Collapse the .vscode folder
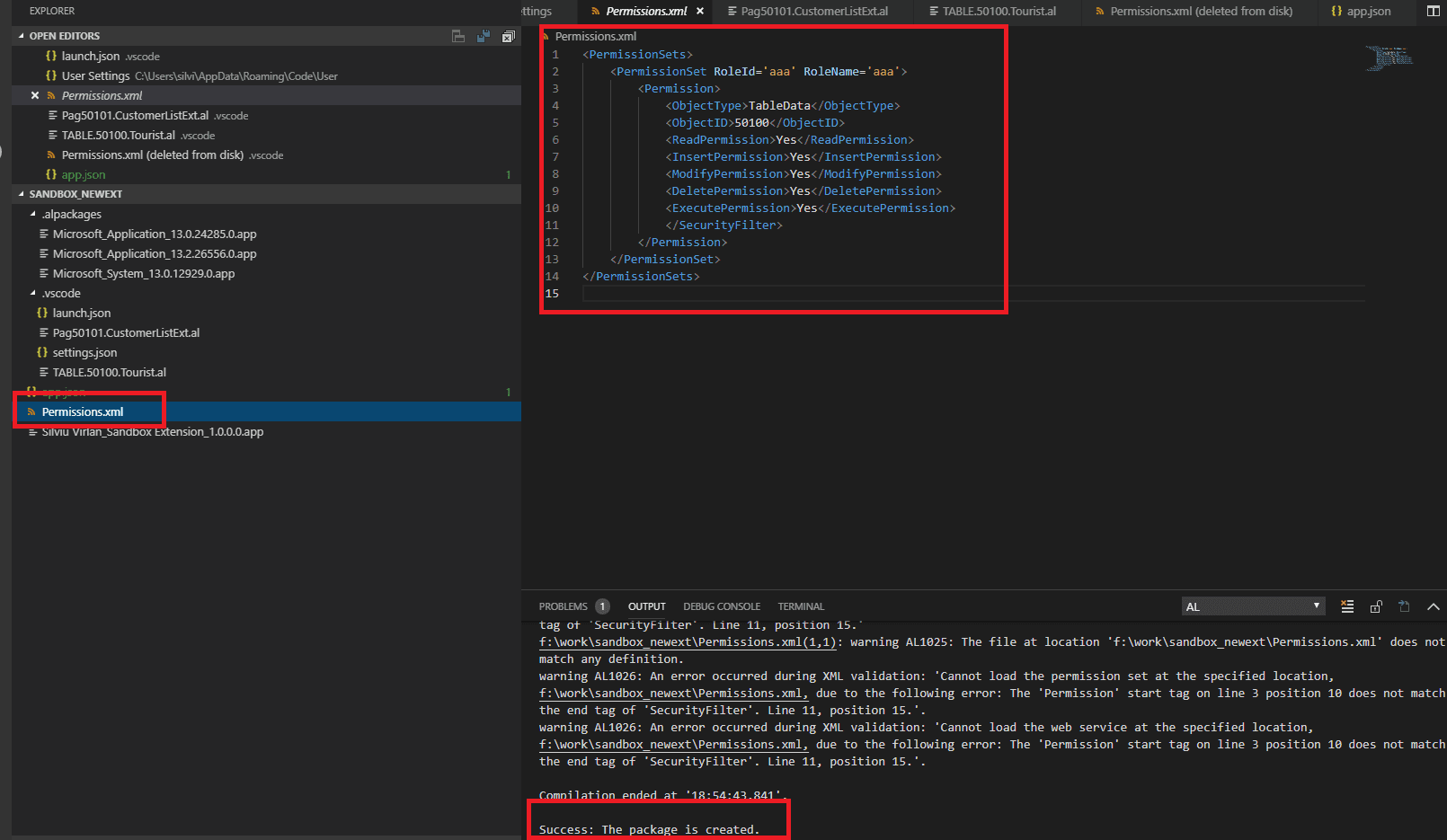This screenshot has height=840, width=1447. [33, 293]
